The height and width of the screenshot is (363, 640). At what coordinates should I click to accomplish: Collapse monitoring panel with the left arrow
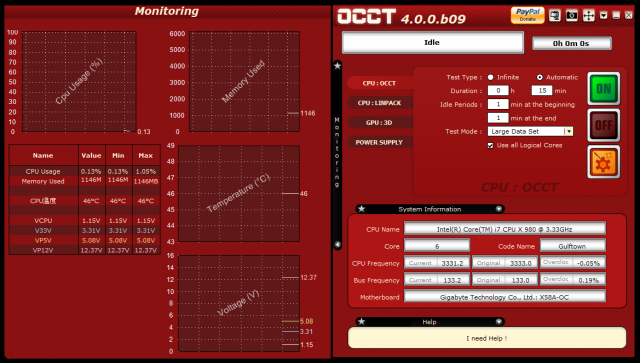tap(338, 245)
